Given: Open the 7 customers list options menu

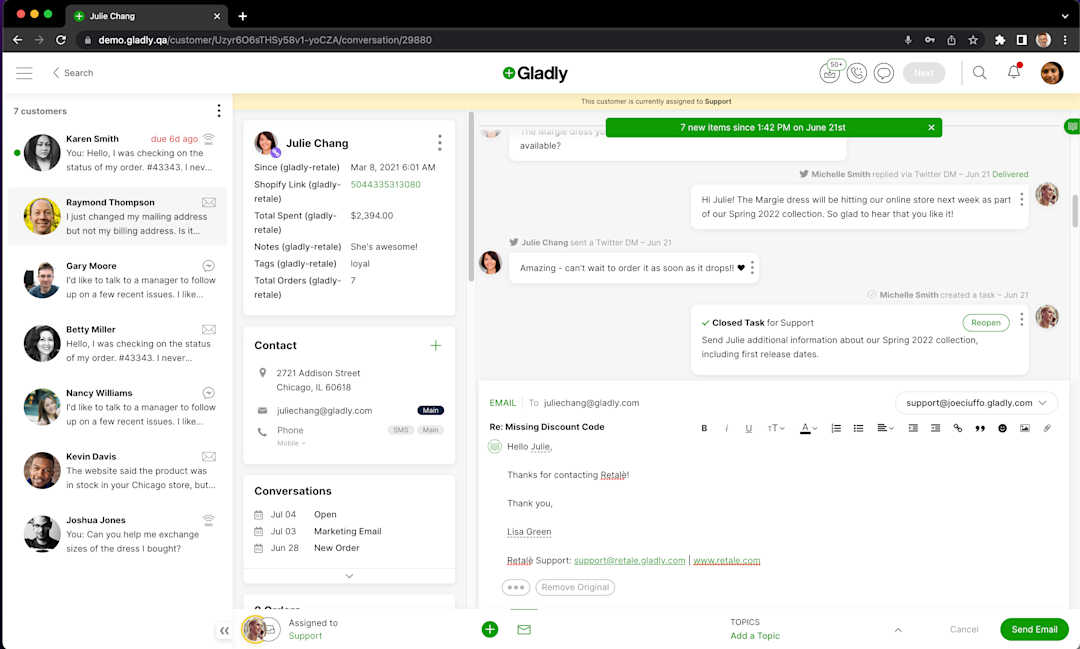Looking at the screenshot, I should pyautogui.click(x=219, y=111).
